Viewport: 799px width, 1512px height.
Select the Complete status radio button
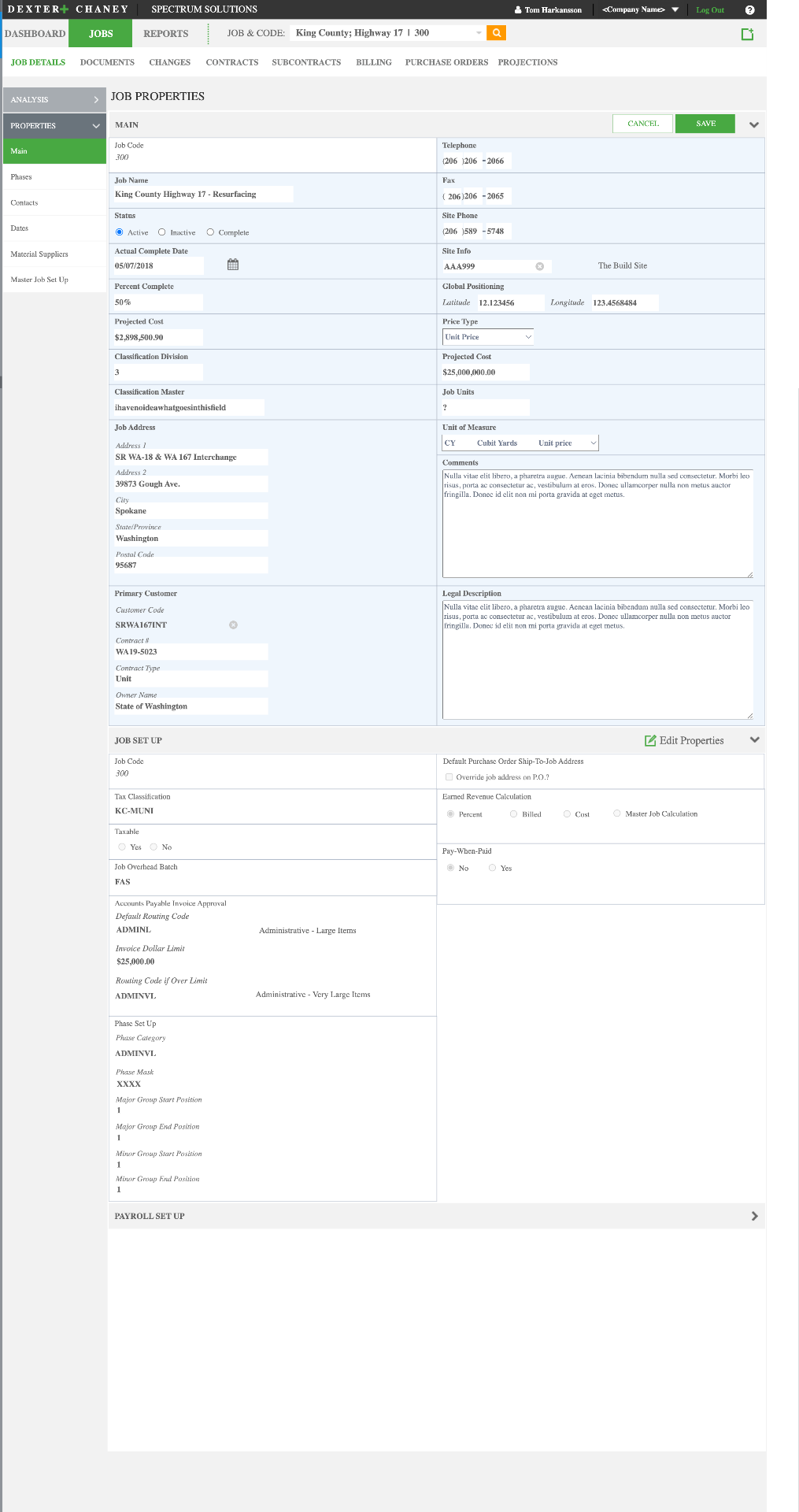pos(210,232)
